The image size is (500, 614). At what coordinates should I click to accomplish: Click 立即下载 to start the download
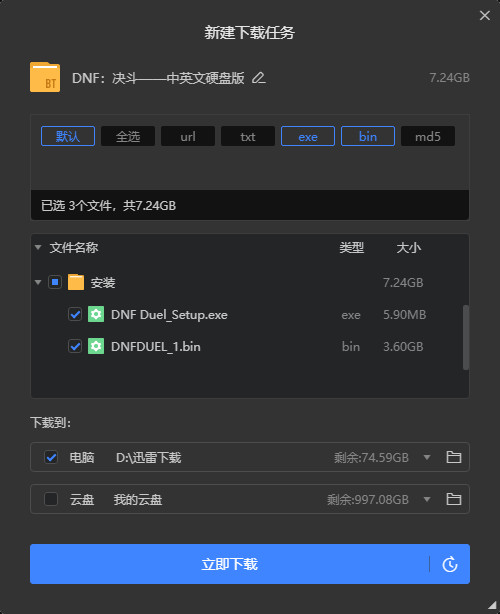point(229,564)
